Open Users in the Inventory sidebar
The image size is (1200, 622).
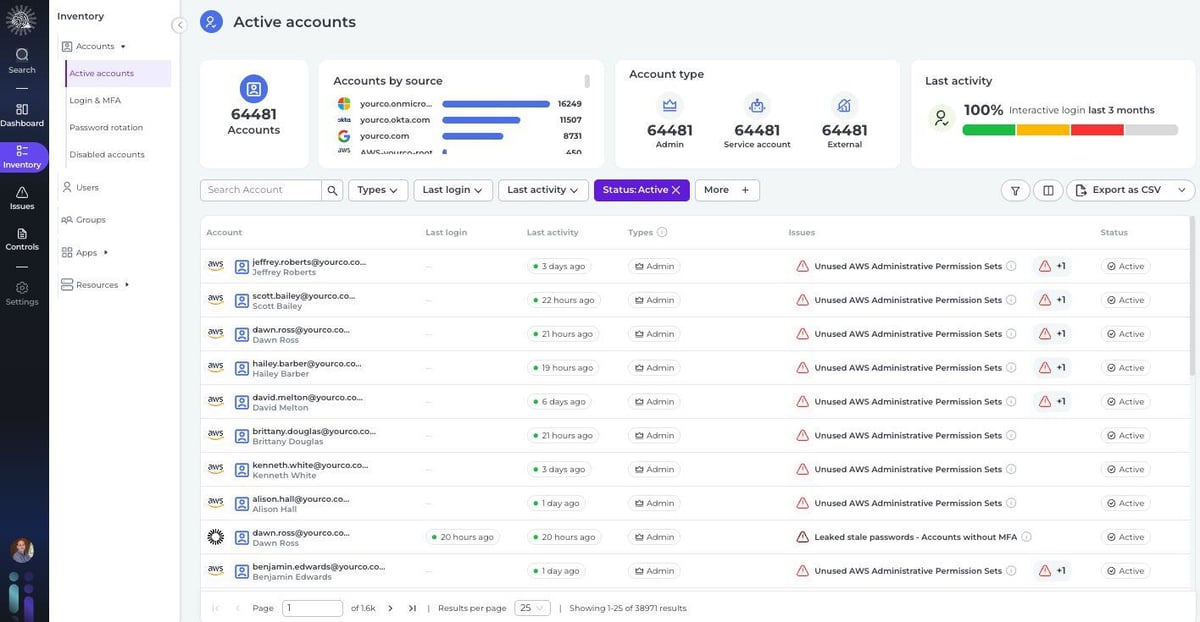point(80,187)
